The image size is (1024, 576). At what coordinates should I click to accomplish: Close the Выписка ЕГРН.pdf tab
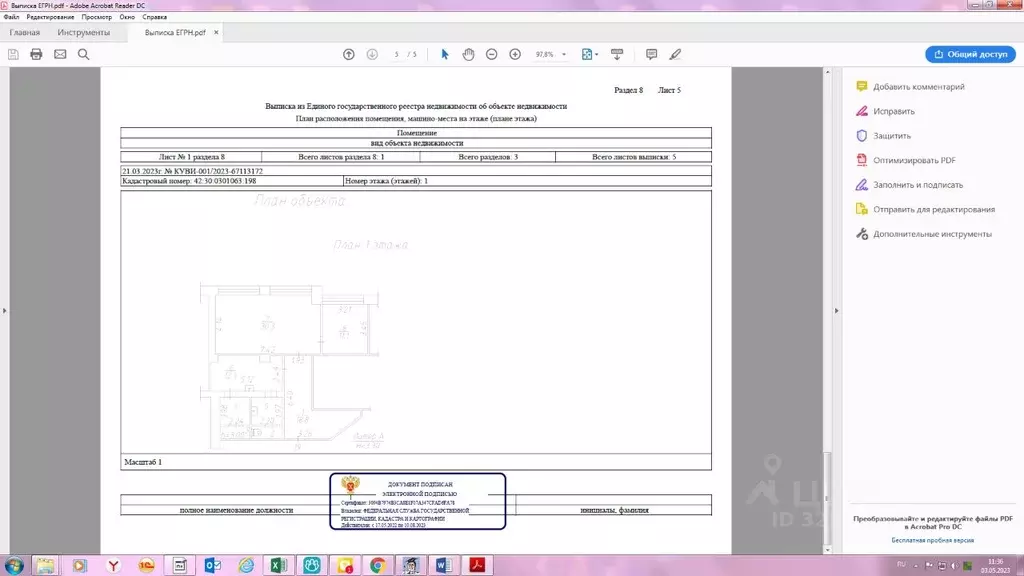(x=216, y=33)
